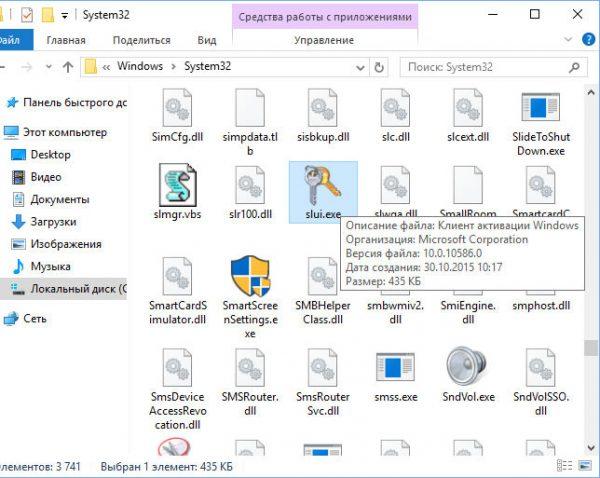Click Средства работы с приложениями tab header
Screen dimensions: 600x478
coord(325,17)
